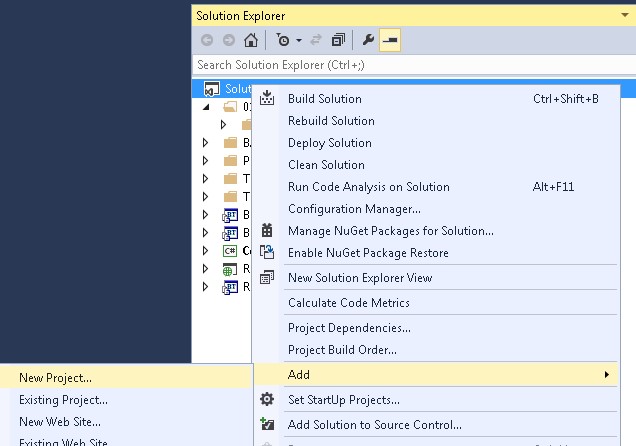Choose Clean Solution menu entry
This screenshot has height=446, width=636.
tap(326, 165)
